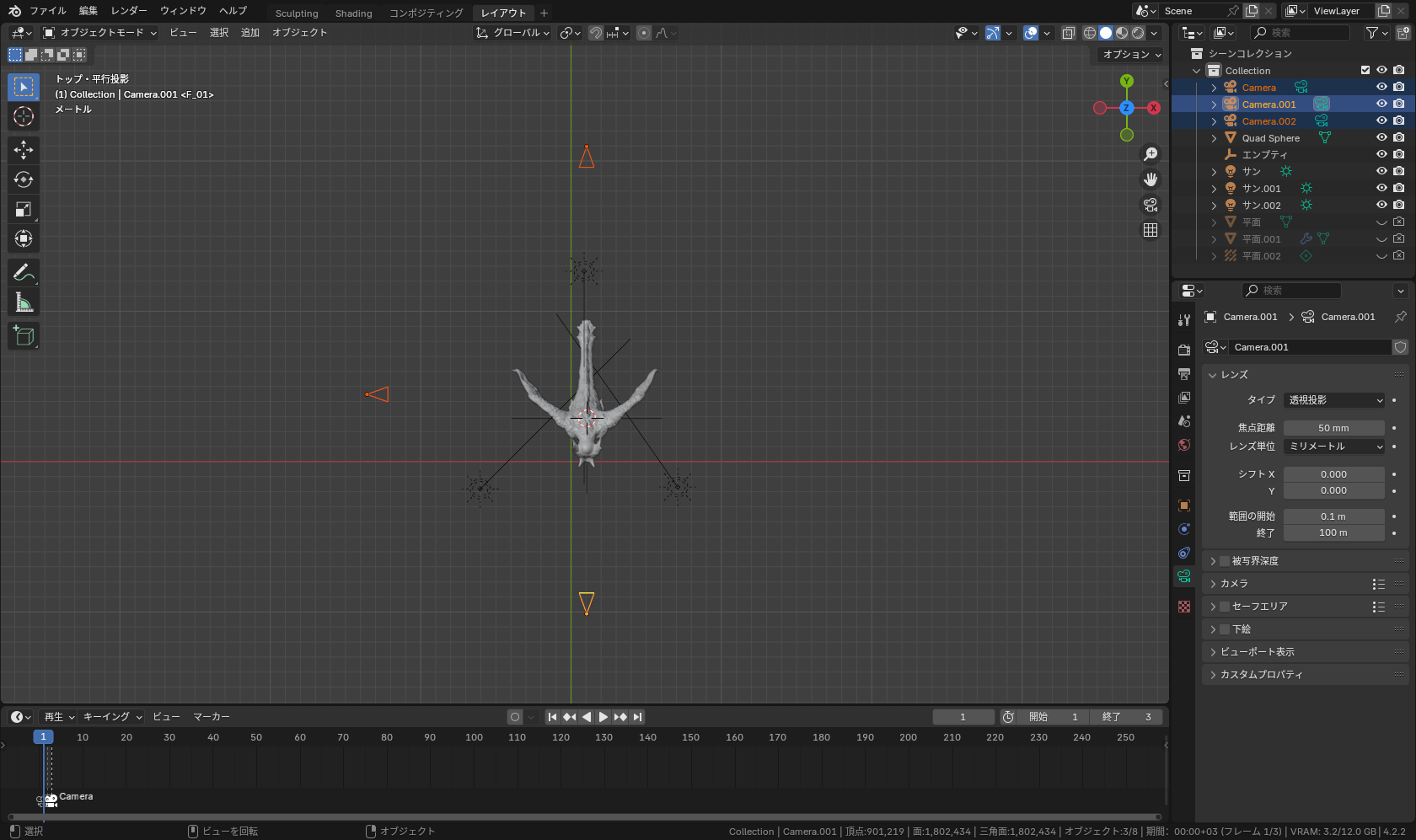Switch to rendered viewport shading
Screen dimensions: 1416x840
point(1138,33)
